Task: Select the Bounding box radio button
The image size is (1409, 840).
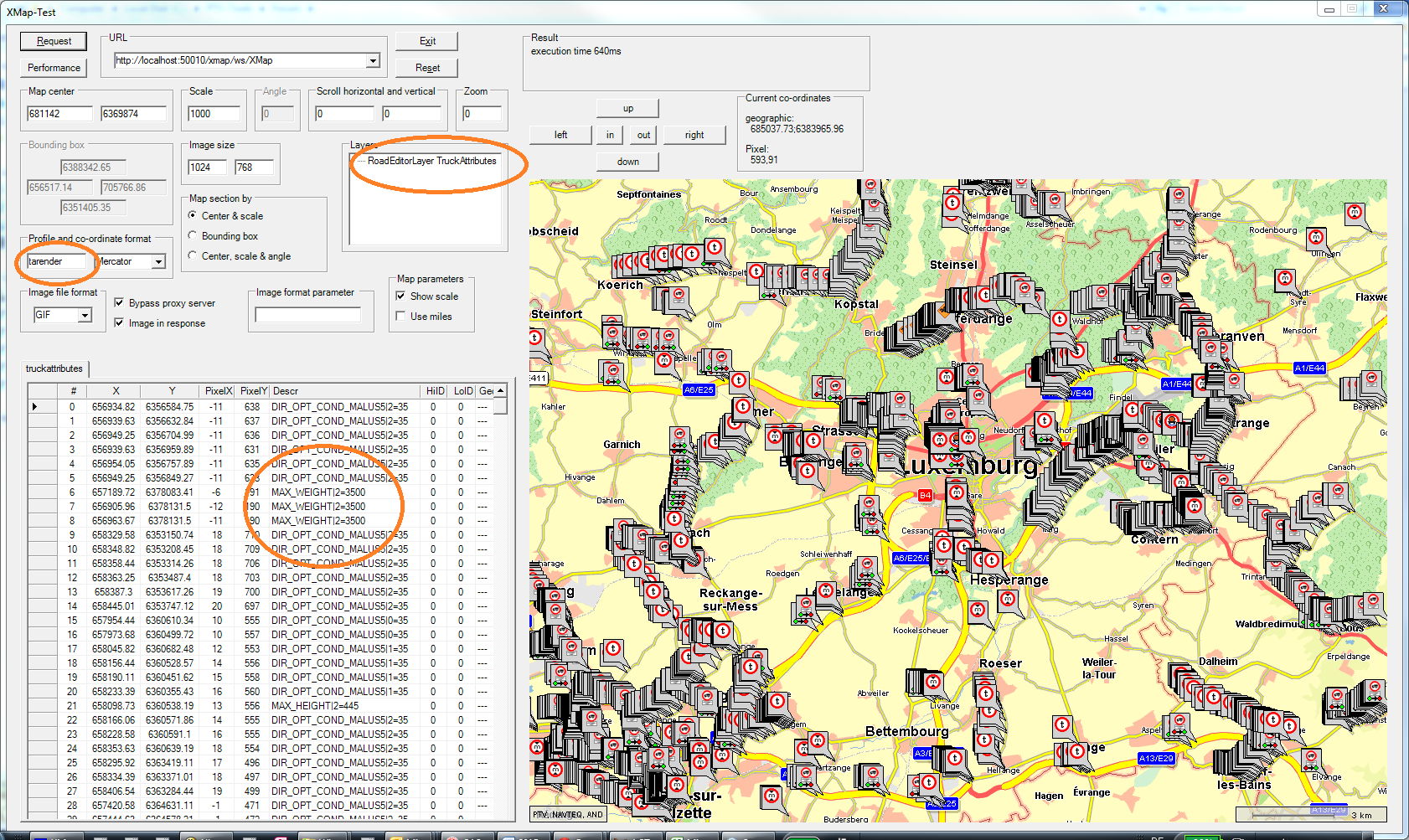Action: click(193, 236)
